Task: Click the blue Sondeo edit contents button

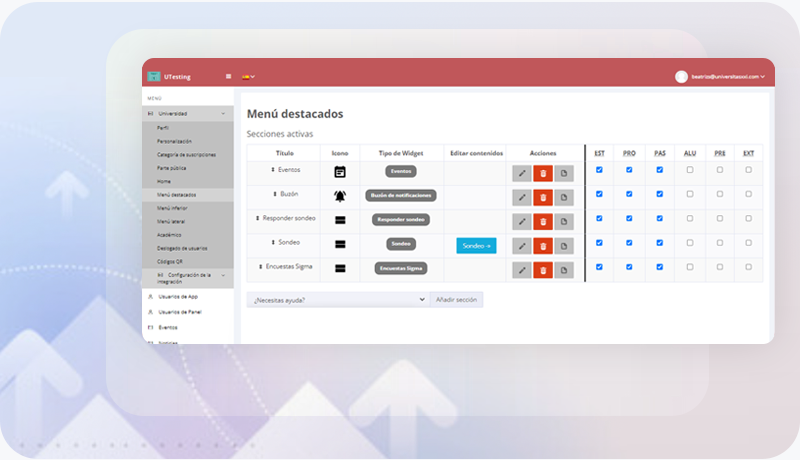Action: (x=476, y=245)
